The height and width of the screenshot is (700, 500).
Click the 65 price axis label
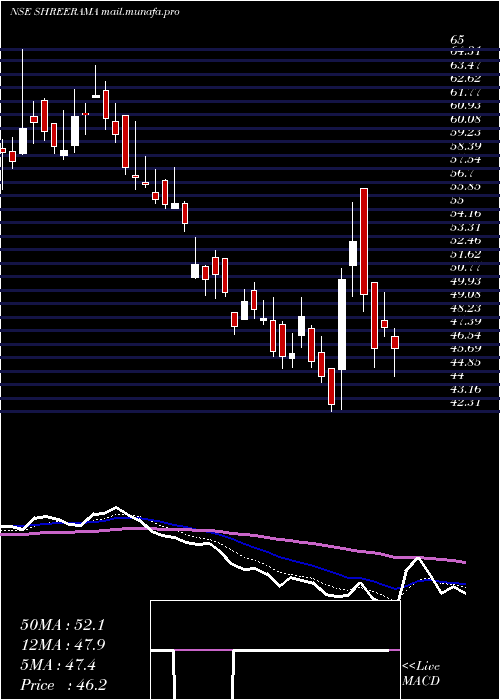pyautogui.click(x=458, y=39)
